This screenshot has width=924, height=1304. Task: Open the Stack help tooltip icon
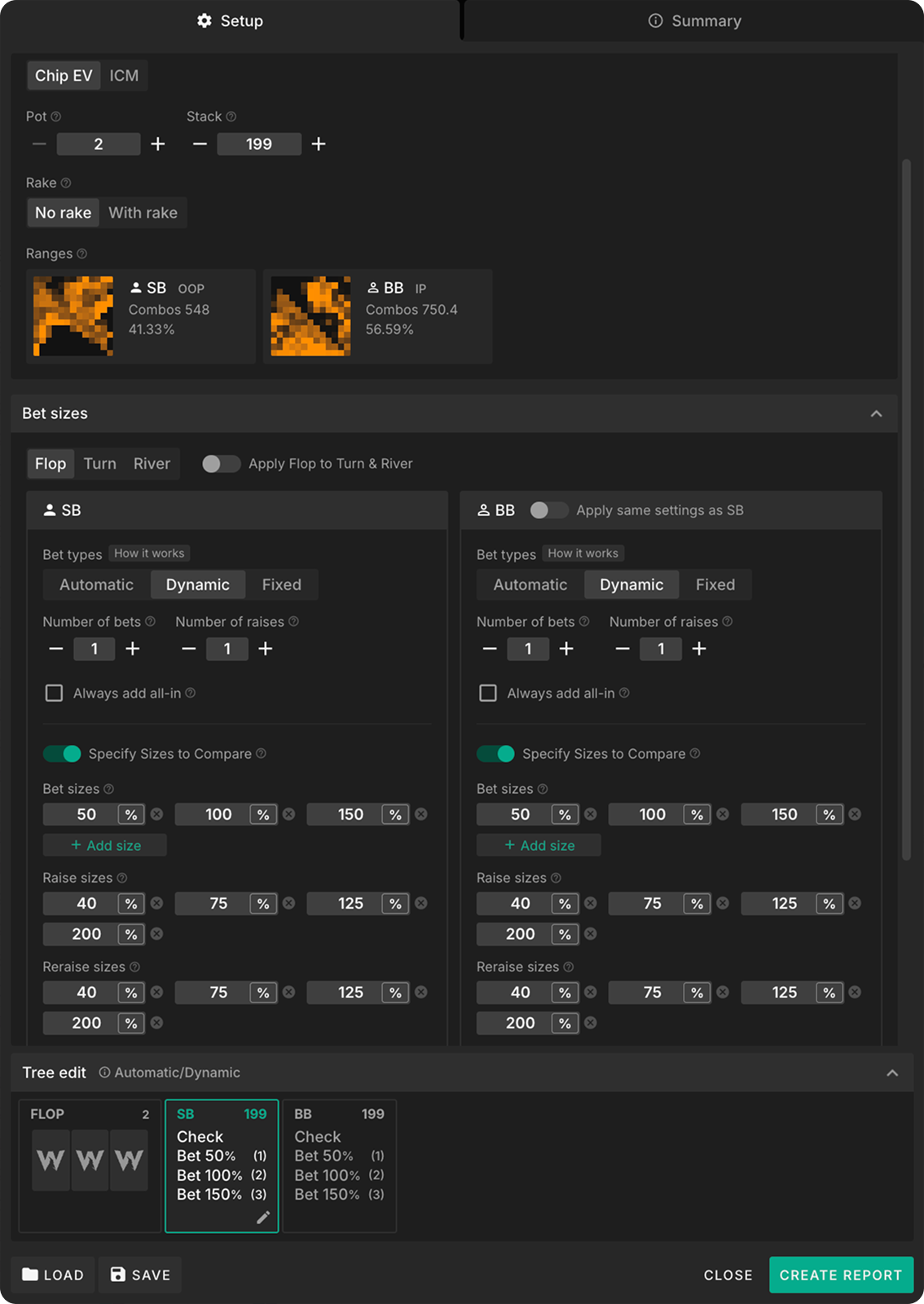tap(231, 117)
